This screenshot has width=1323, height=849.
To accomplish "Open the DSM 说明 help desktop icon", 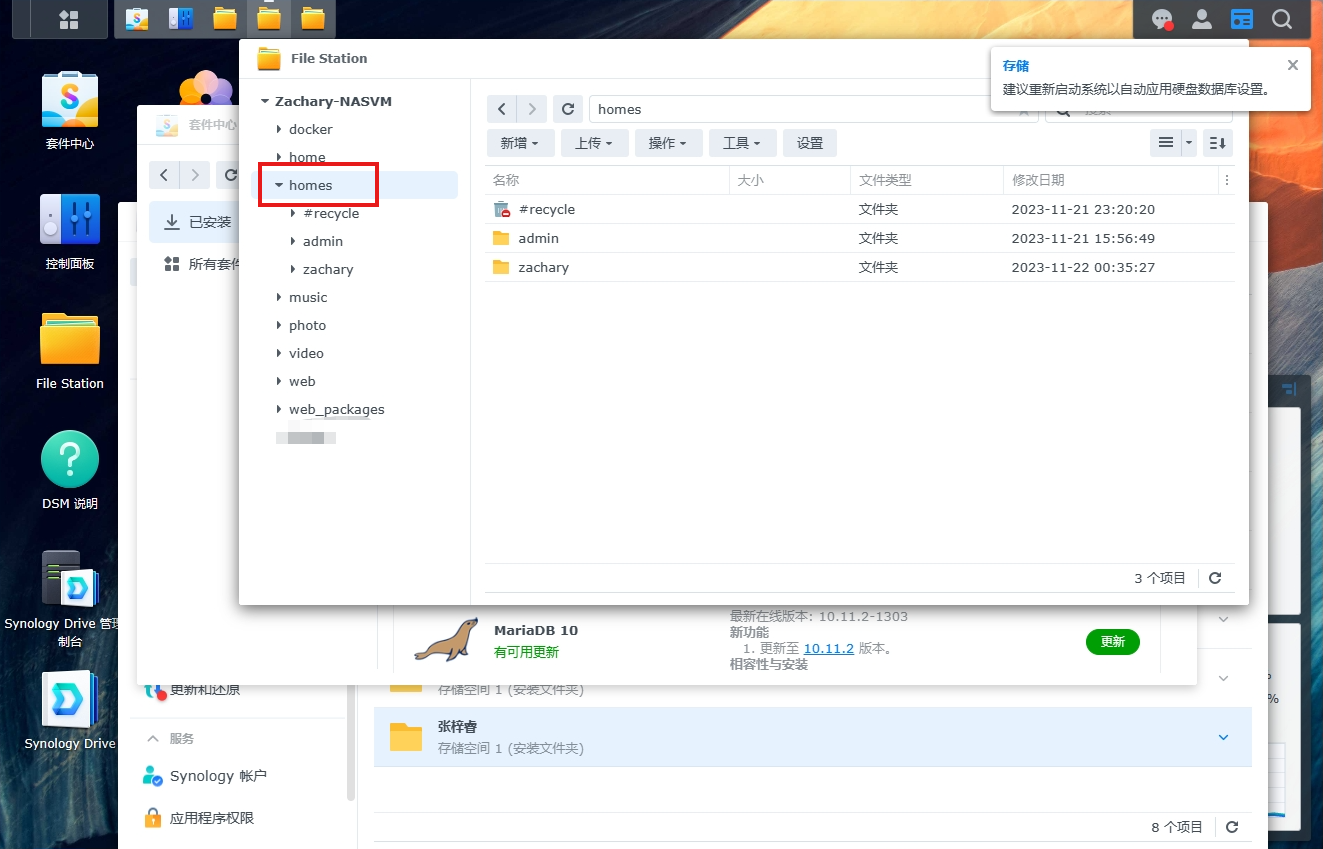I will 70,471.
